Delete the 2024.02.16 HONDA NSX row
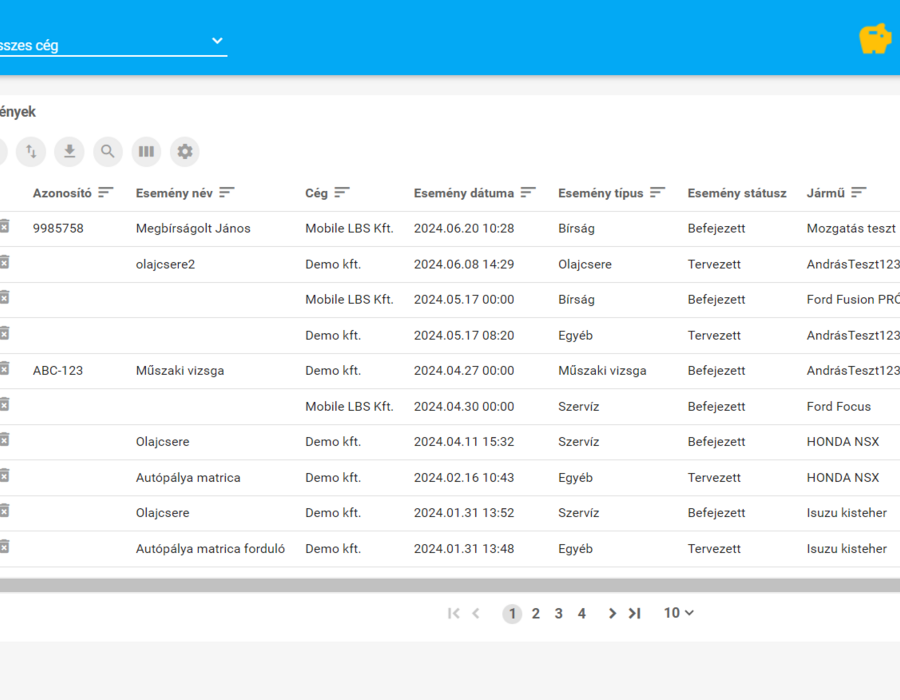The image size is (900, 700). (4, 476)
